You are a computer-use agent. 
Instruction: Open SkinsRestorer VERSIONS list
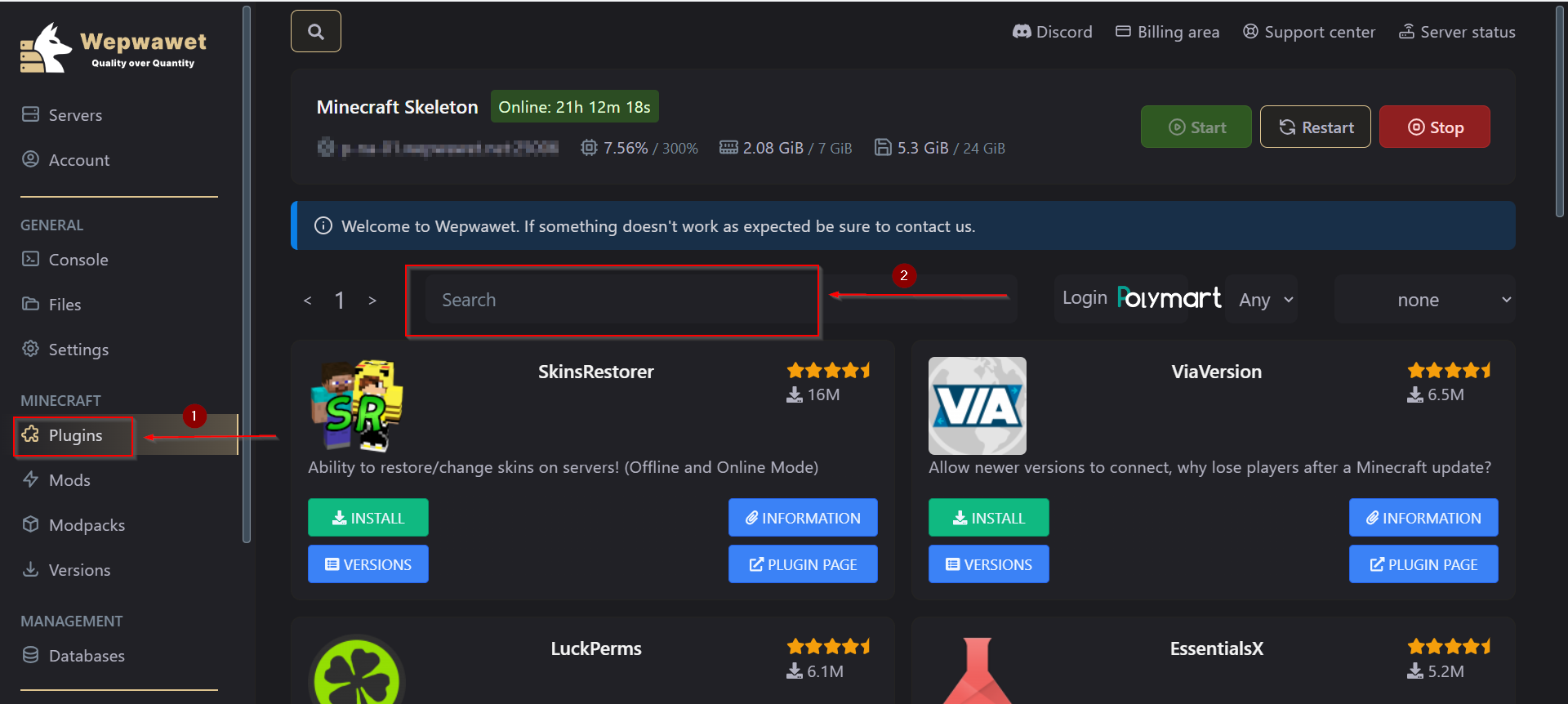point(368,564)
